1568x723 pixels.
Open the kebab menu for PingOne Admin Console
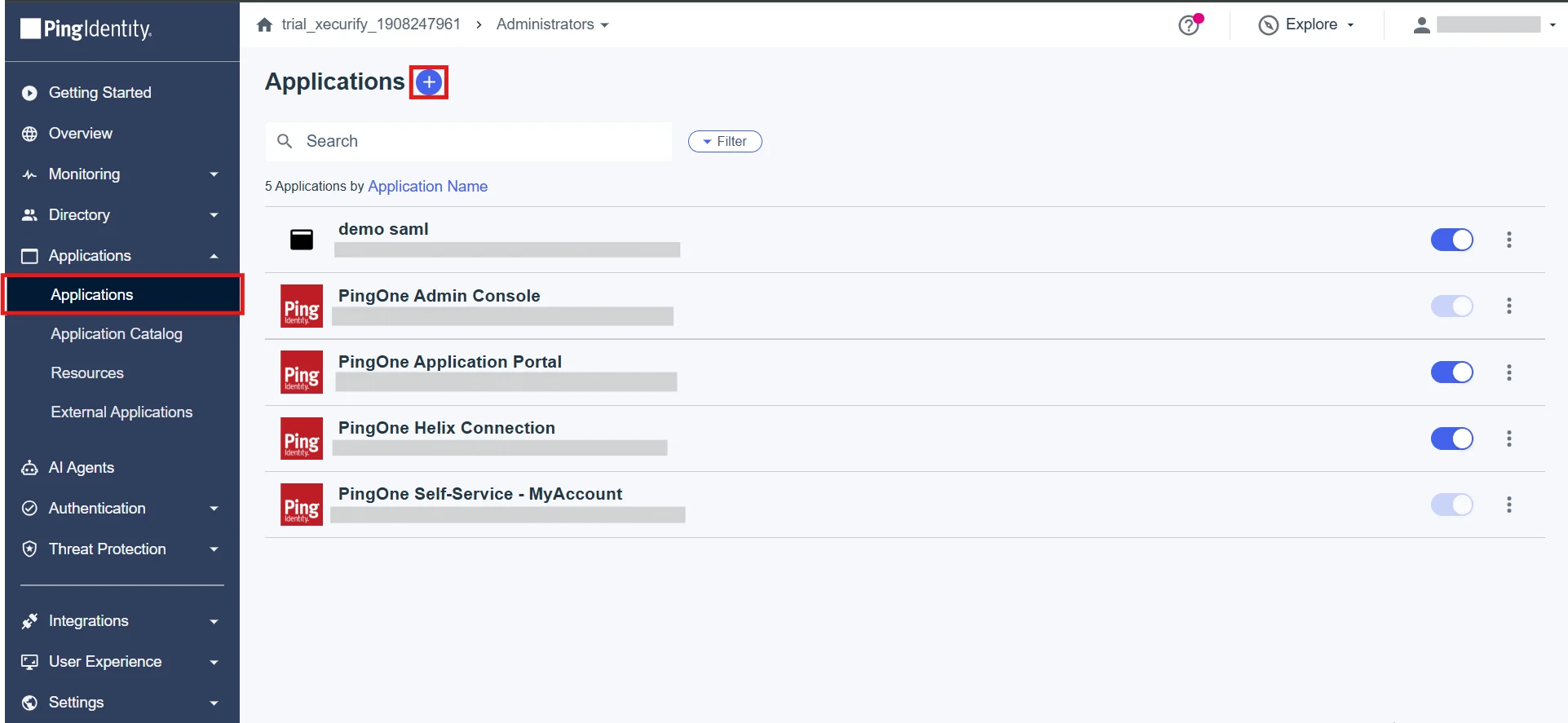tap(1508, 306)
